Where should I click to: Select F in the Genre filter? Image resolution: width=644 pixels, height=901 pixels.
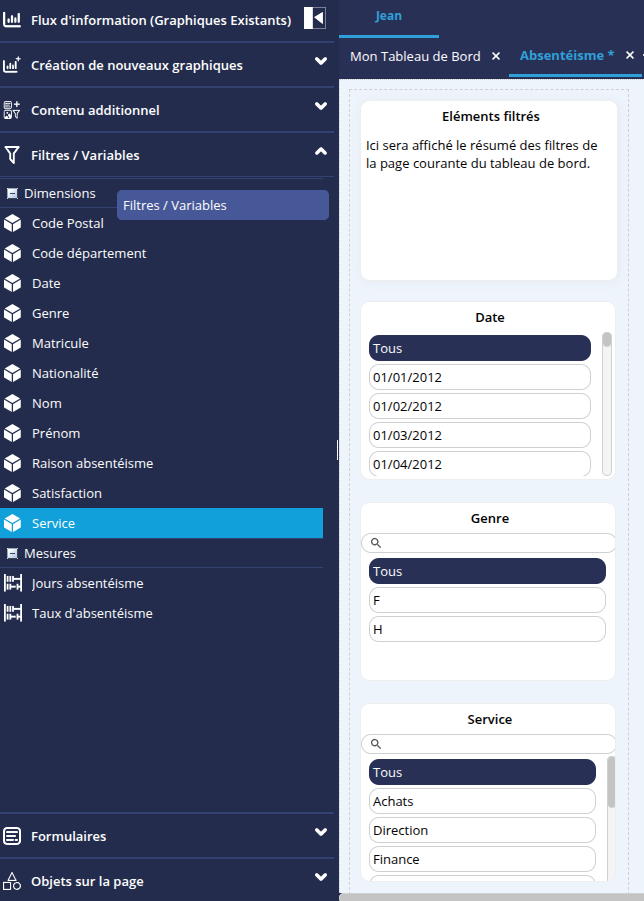(x=487, y=600)
